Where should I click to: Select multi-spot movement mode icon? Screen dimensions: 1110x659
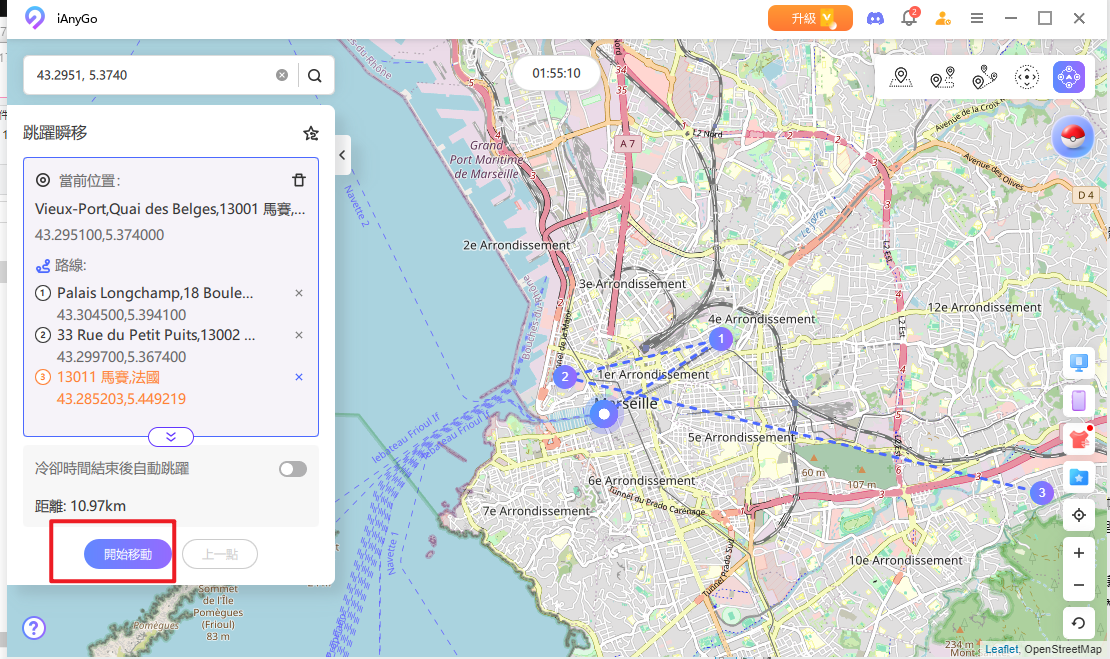click(984, 77)
